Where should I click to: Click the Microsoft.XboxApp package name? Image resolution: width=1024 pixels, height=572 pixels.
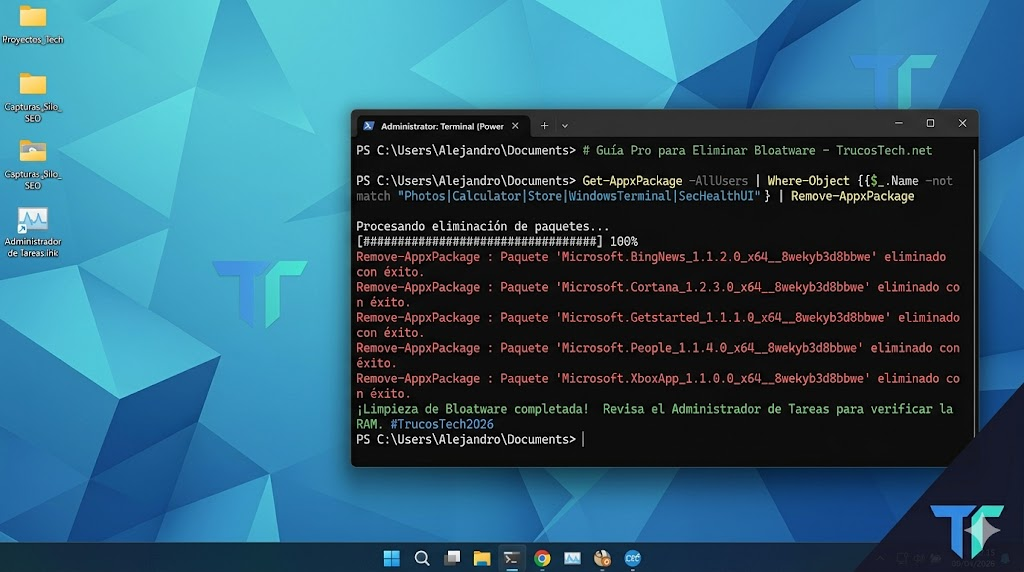tap(712, 379)
